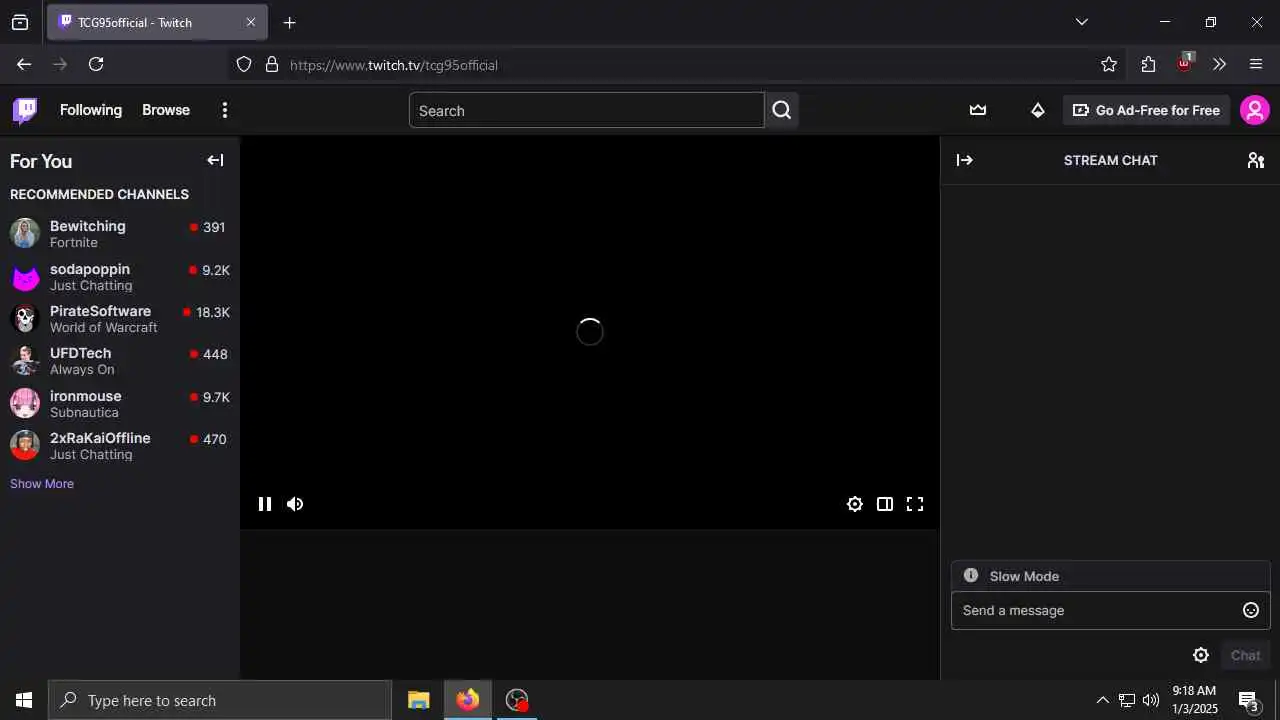
Task: Focus the Twitch Search box
Action: click(x=586, y=110)
